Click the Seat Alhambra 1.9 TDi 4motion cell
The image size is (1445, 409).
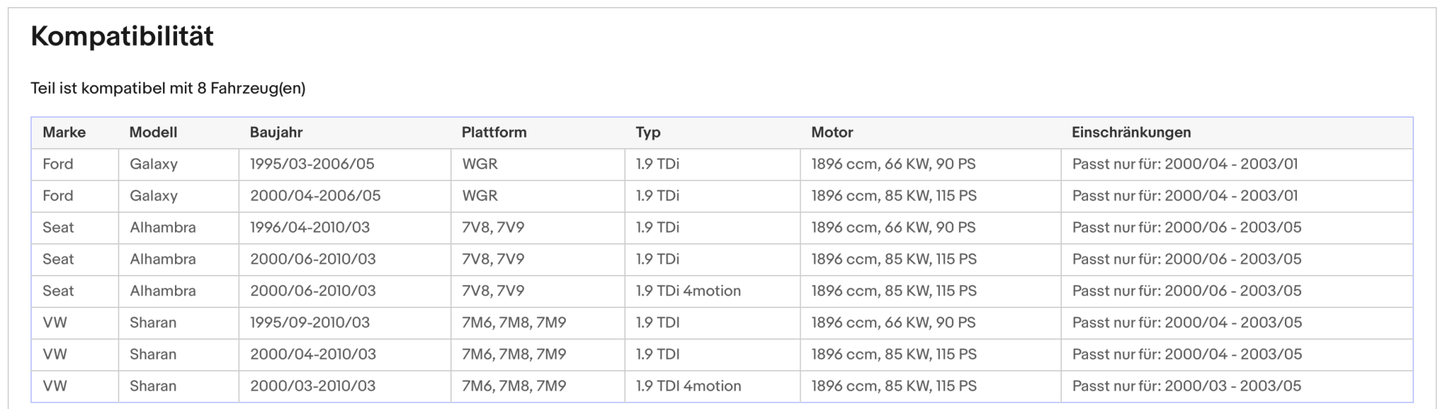coord(688,291)
